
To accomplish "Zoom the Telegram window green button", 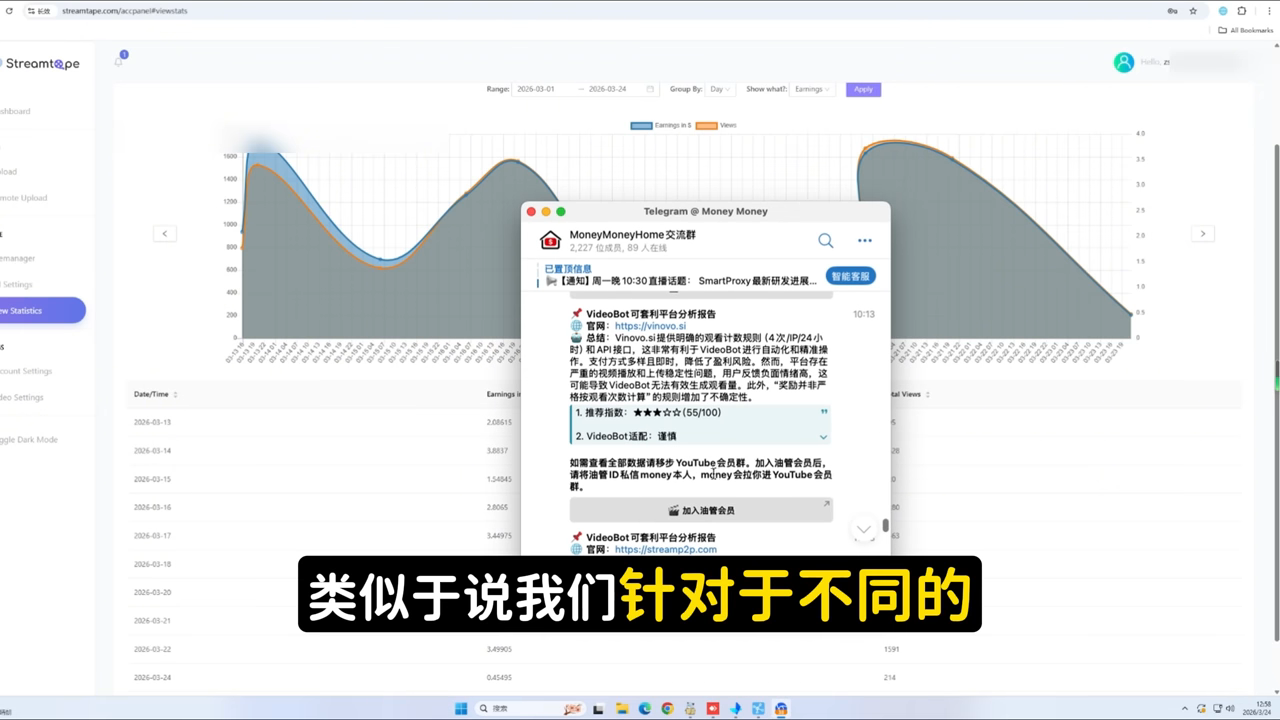I will 561,211.
